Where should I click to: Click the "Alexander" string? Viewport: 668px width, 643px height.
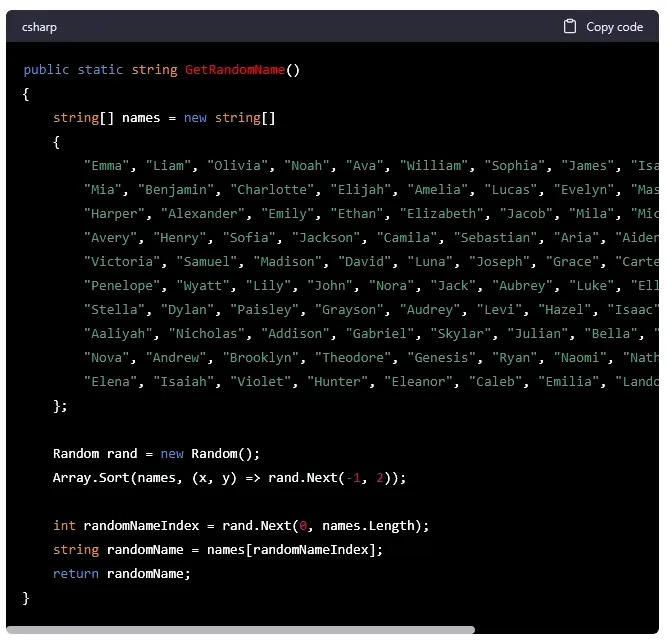point(203,213)
